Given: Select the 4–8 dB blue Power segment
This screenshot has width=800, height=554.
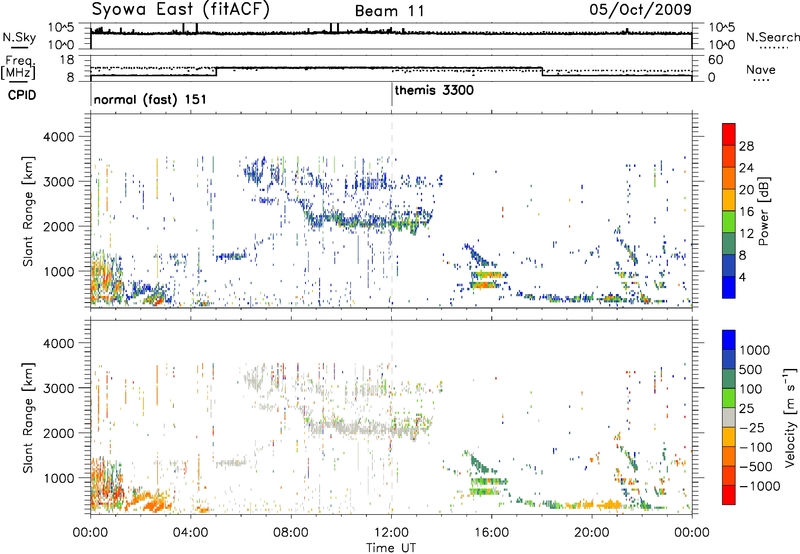Looking at the screenshot, I should (729, 266).
